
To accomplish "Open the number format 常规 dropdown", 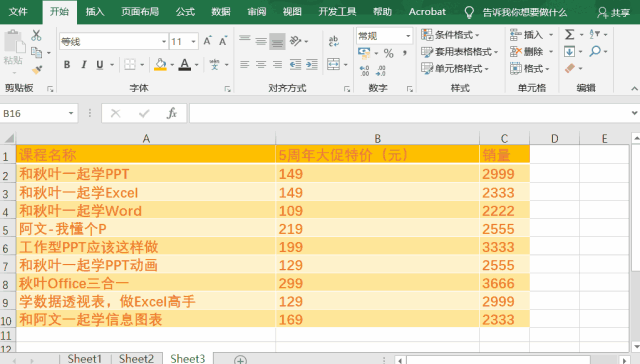I will [x=408, y=36].
